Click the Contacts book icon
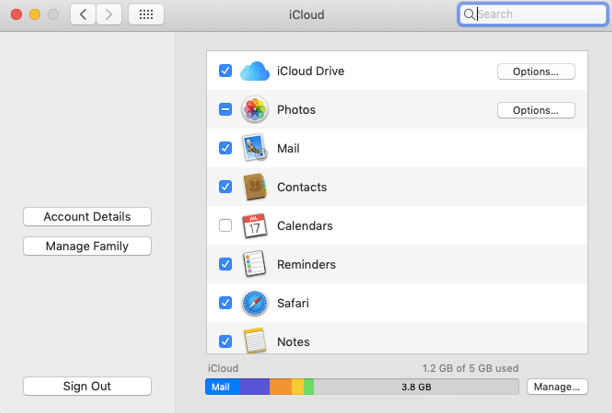This screenshot has height=413, width=612. (254, 187)
